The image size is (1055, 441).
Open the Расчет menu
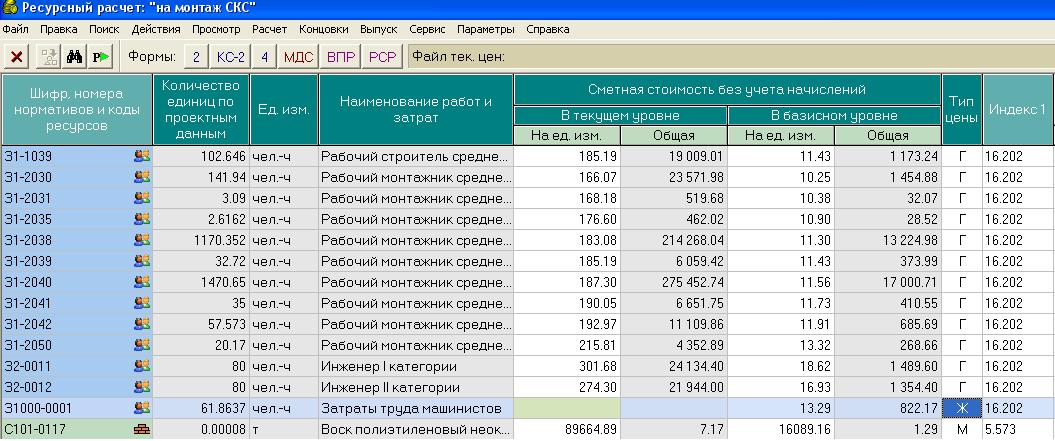[x=270, y=30]
